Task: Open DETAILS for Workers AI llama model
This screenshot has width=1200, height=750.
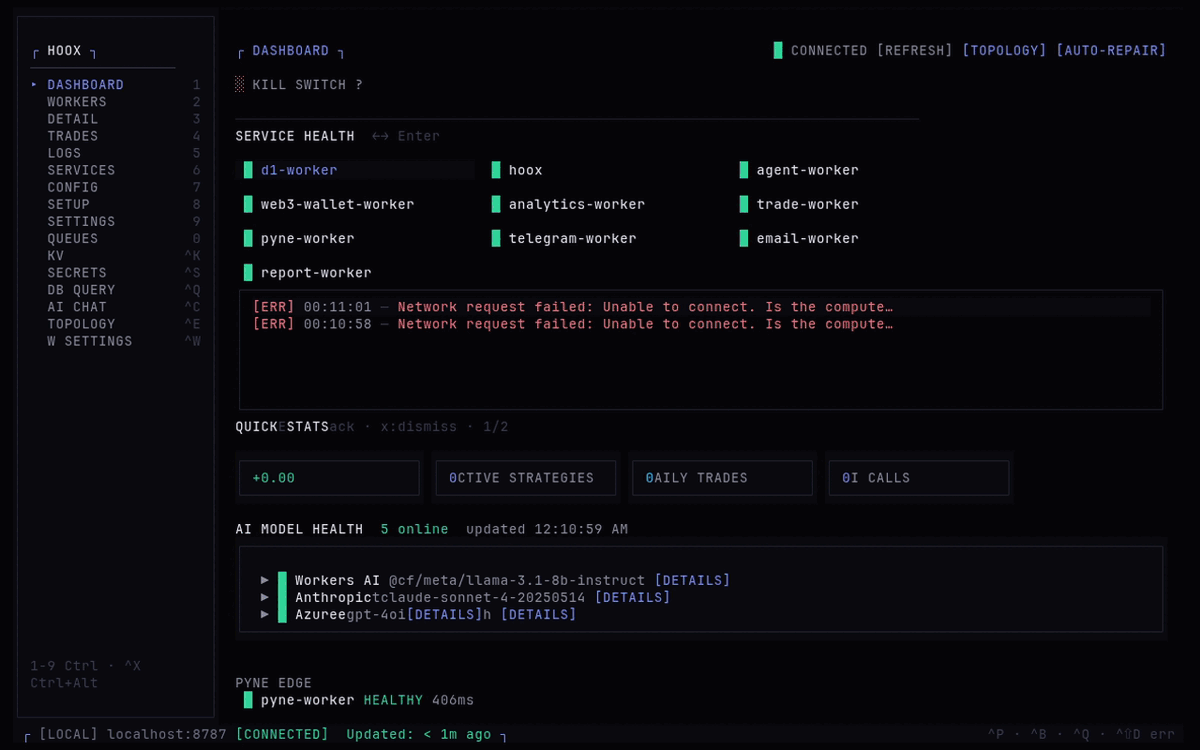Action: (x=692, y=580)
